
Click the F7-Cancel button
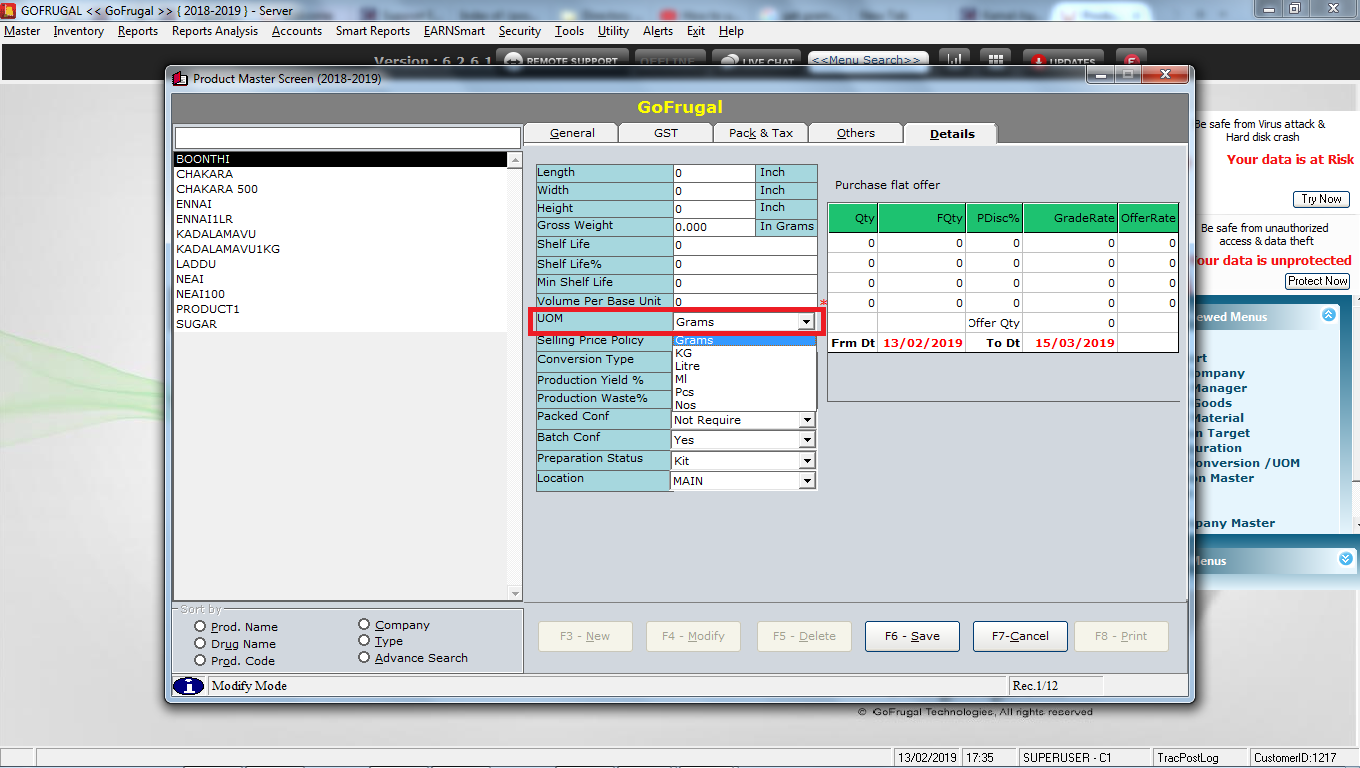(1020, 636)
